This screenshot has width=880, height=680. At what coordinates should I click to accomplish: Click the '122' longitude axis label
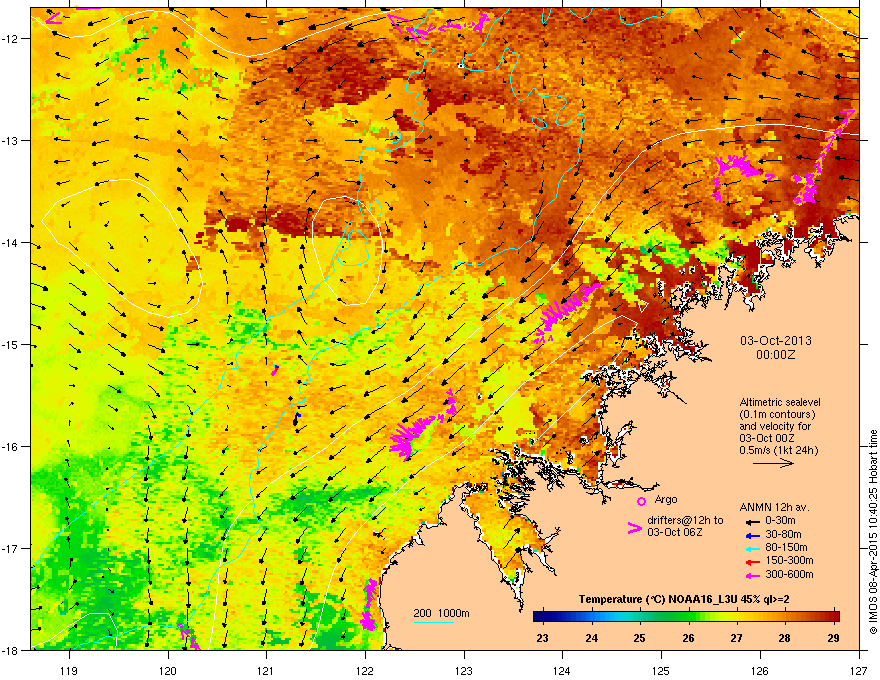click(365, 670)
